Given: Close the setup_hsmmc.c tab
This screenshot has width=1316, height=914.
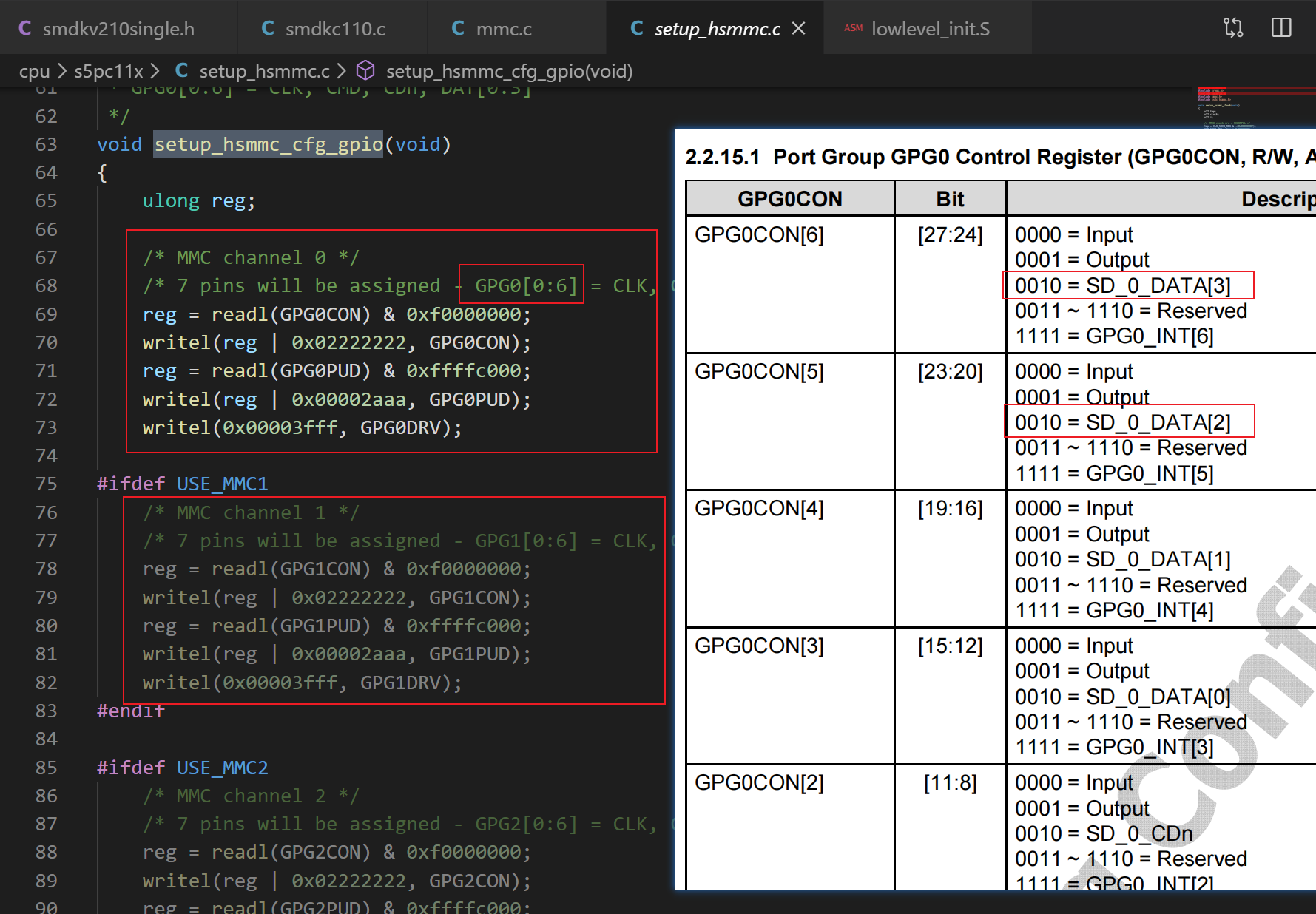Looking at the screenshot, I should coord(798,28).
